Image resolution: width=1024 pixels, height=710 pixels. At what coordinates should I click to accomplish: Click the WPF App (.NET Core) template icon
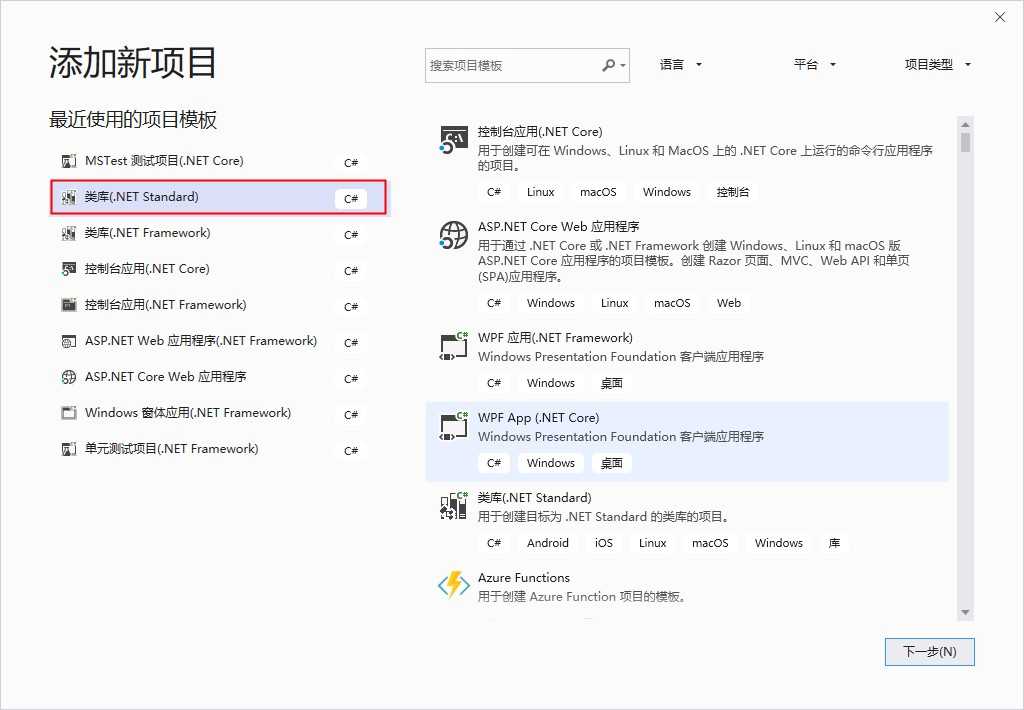pos(454,426)
